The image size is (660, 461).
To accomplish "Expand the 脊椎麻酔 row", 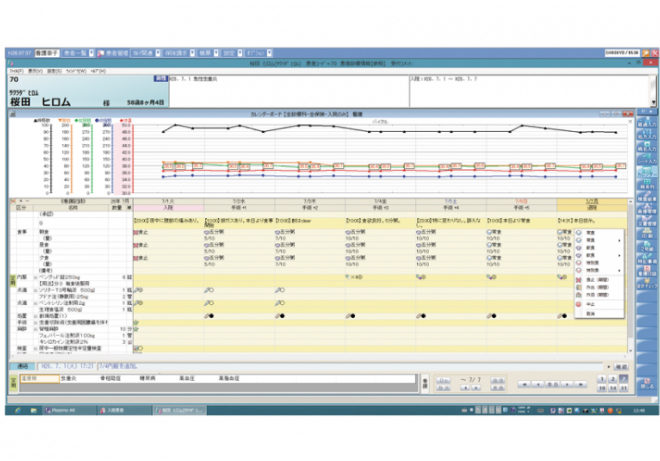I will [36, 329].
